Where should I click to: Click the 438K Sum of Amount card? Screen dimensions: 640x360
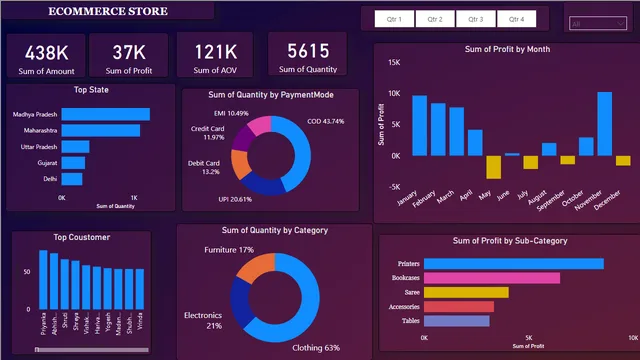(46, 56)
